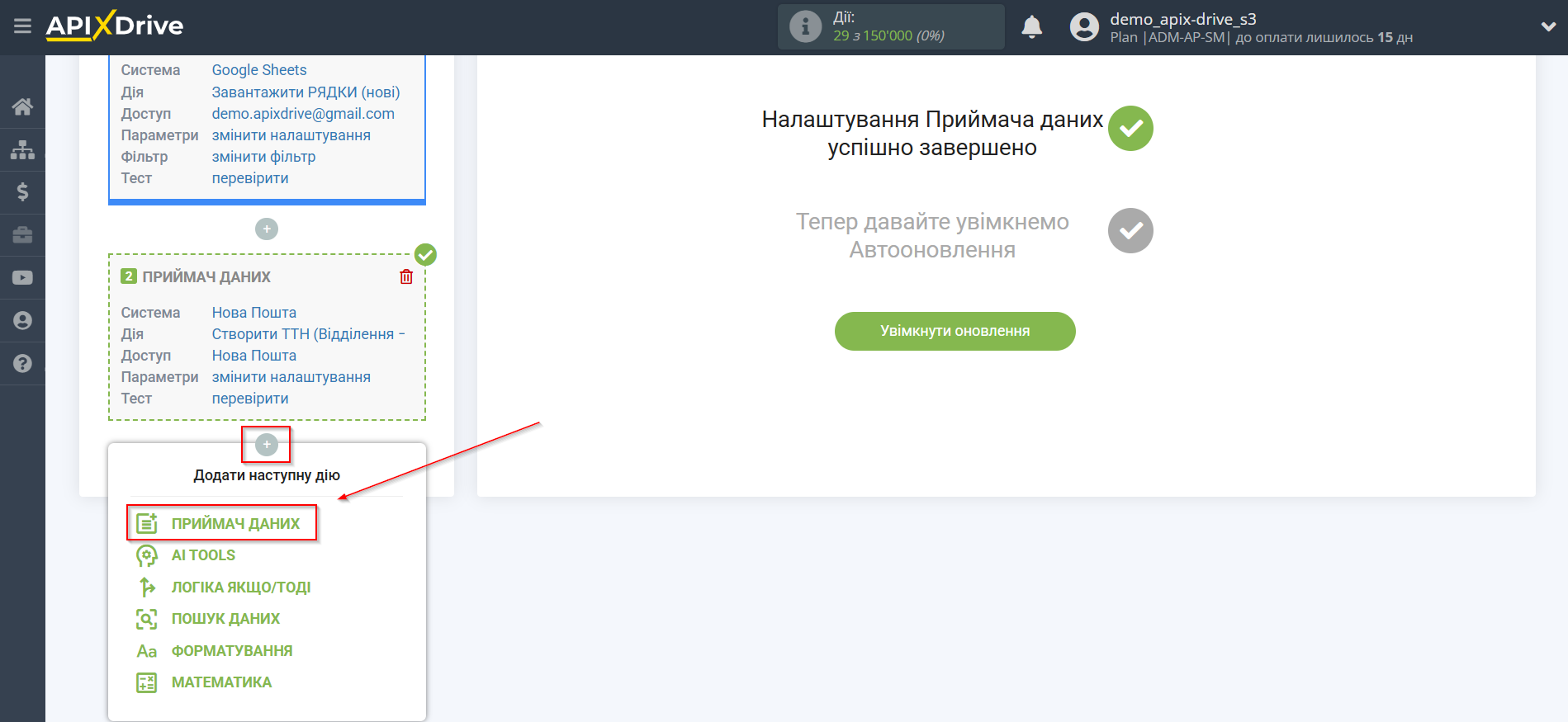The width and height of the screenshot is (1568, 722).
Task: Click the actions info icon
Action: 805,27
